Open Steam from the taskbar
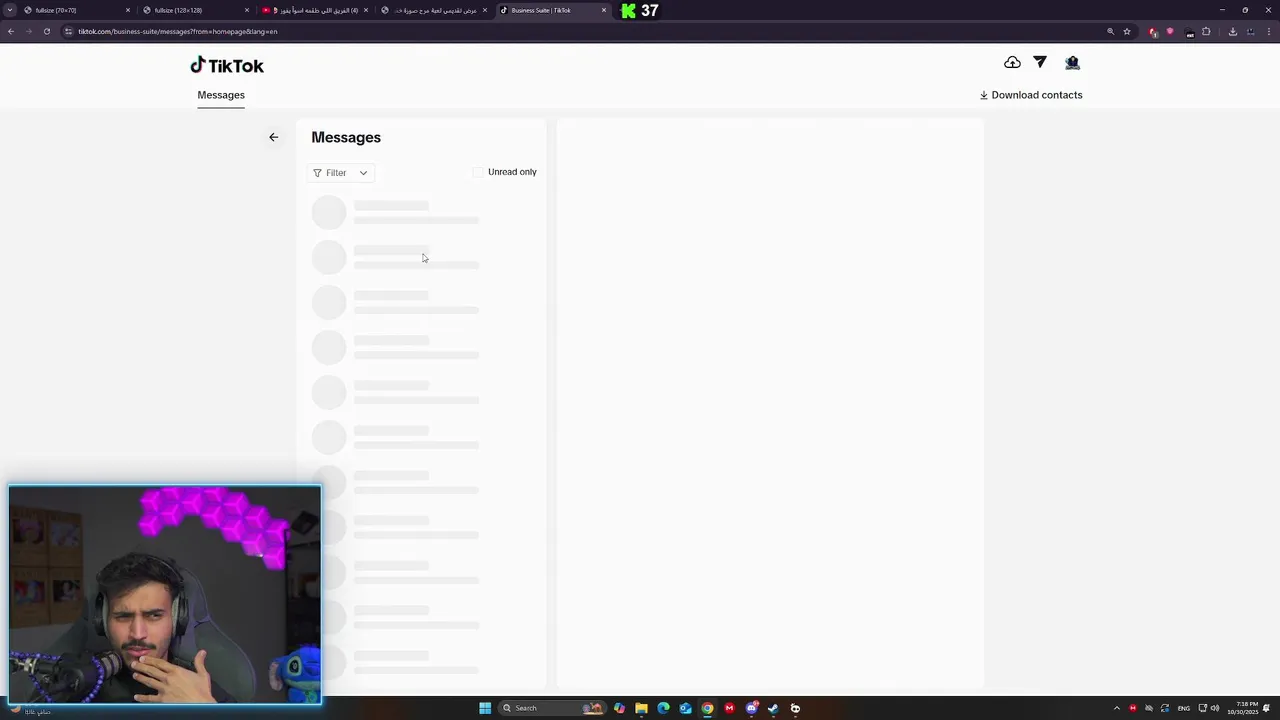Viewport: 1280px width, 720px height. (773, 708)
